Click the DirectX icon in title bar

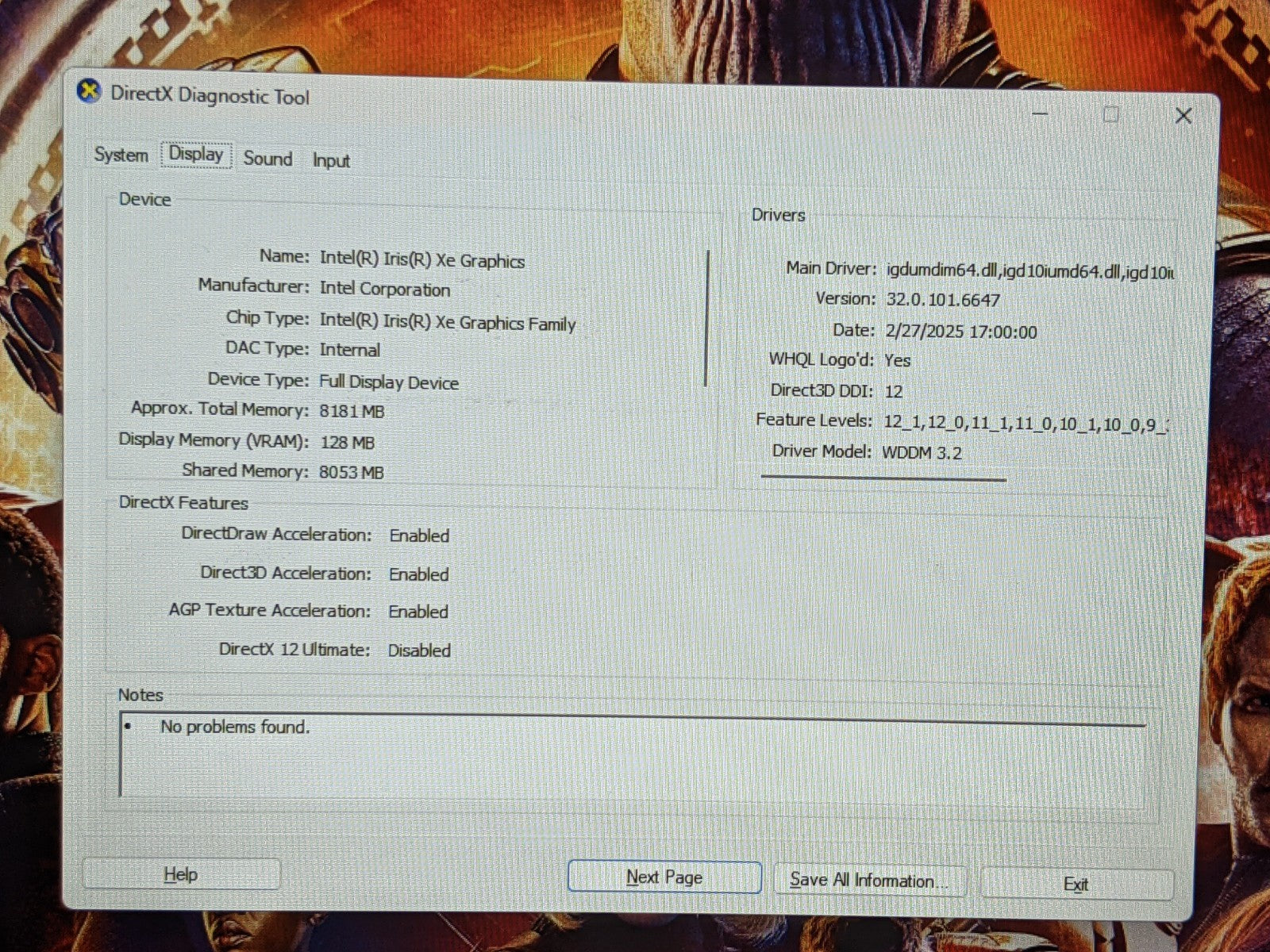[89, 92]
